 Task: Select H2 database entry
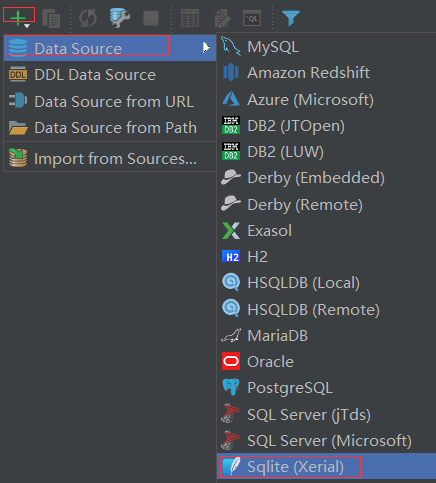326,257
